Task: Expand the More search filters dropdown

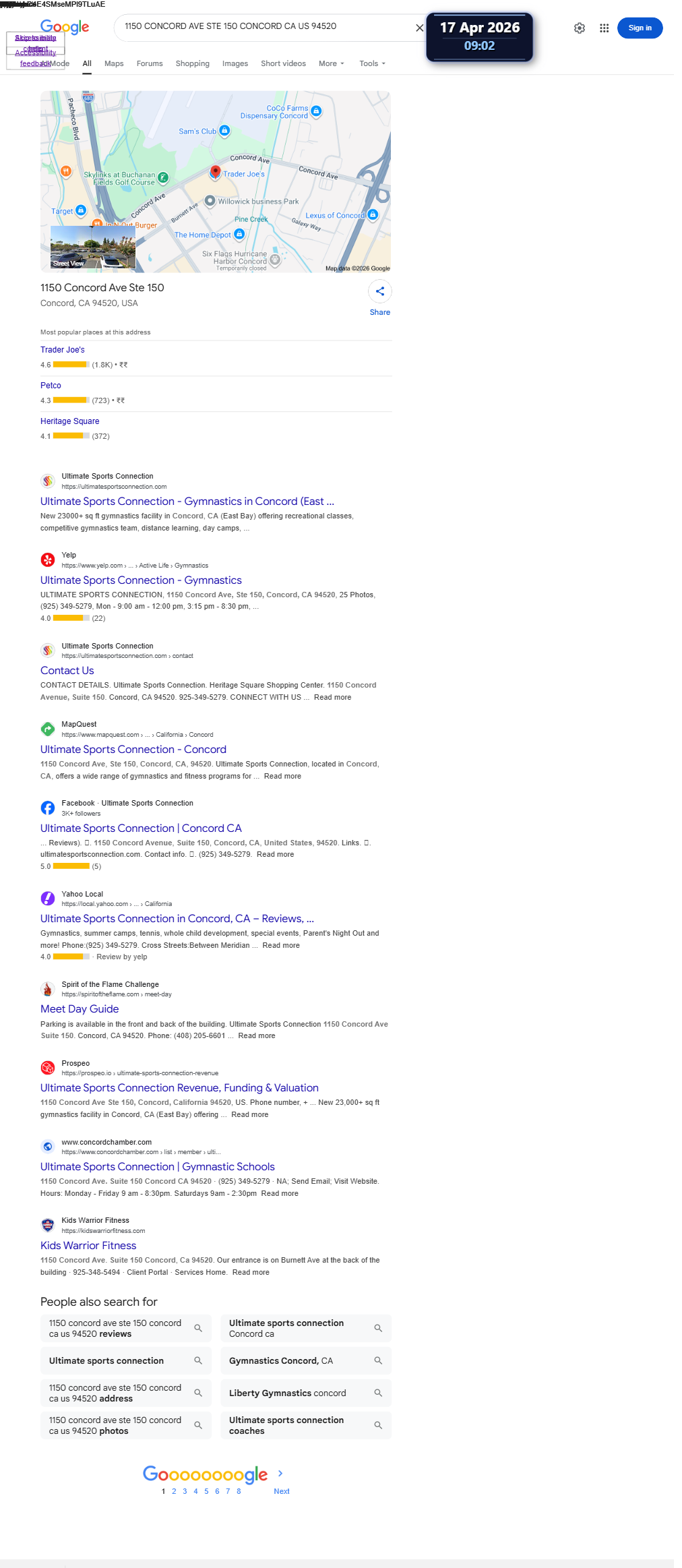Action: pyautogui.click(x=332, y=64)
